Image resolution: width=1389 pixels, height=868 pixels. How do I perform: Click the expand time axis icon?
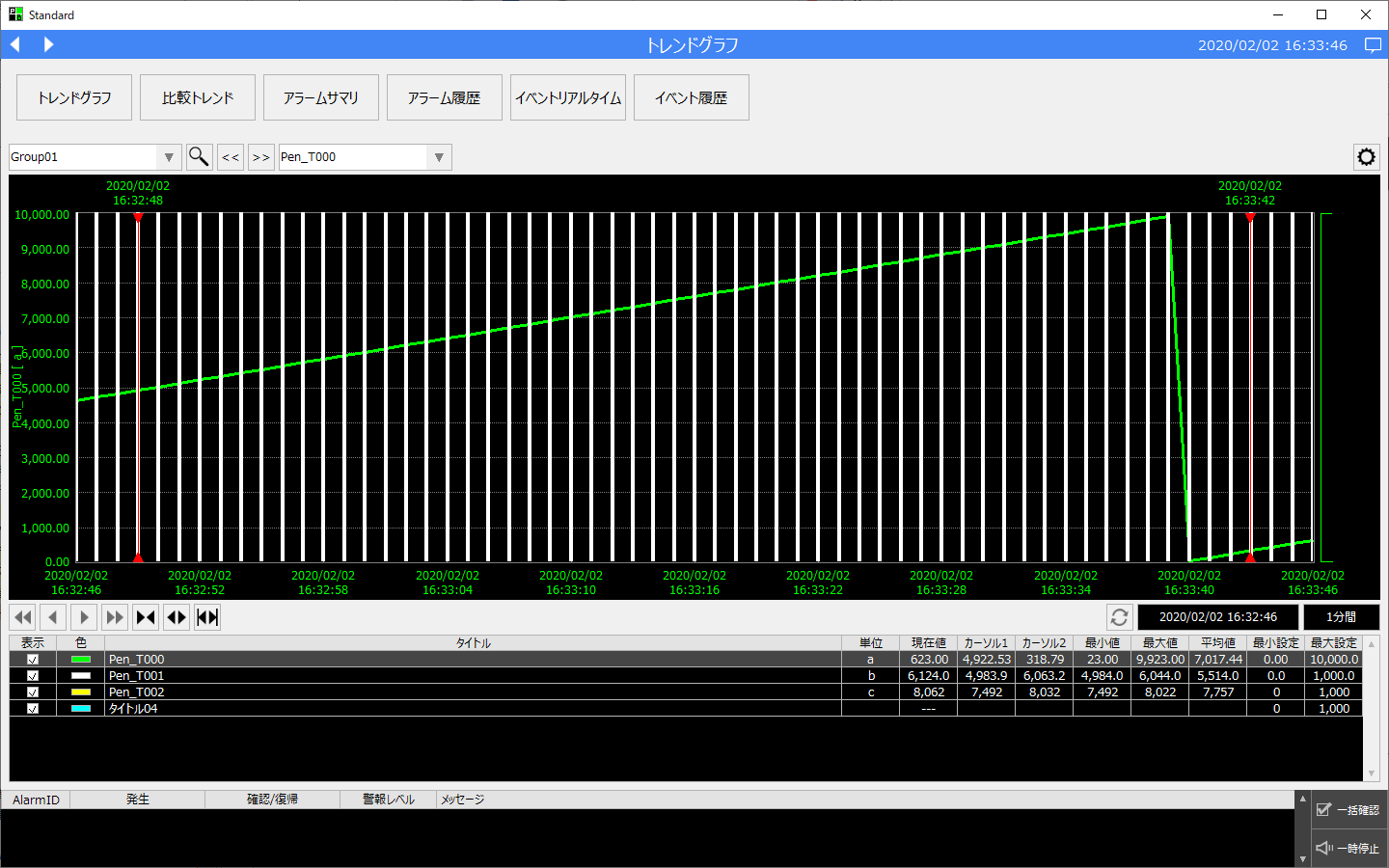click(177, 617)
